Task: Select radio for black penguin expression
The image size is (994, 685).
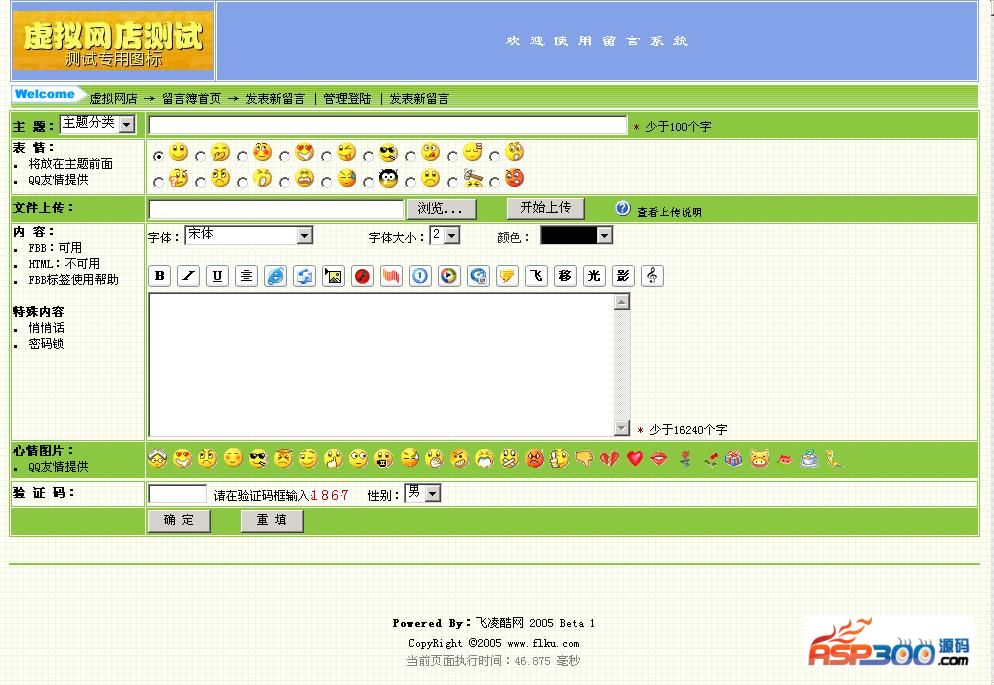Action: [x=368, y=182]
